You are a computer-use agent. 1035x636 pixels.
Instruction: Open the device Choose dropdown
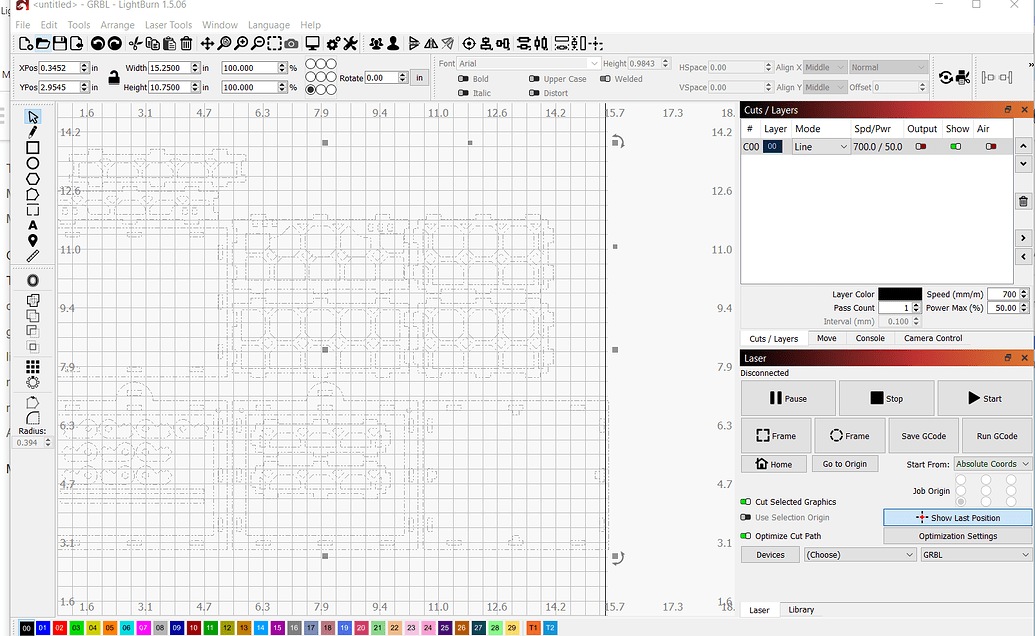coord(859,554)
